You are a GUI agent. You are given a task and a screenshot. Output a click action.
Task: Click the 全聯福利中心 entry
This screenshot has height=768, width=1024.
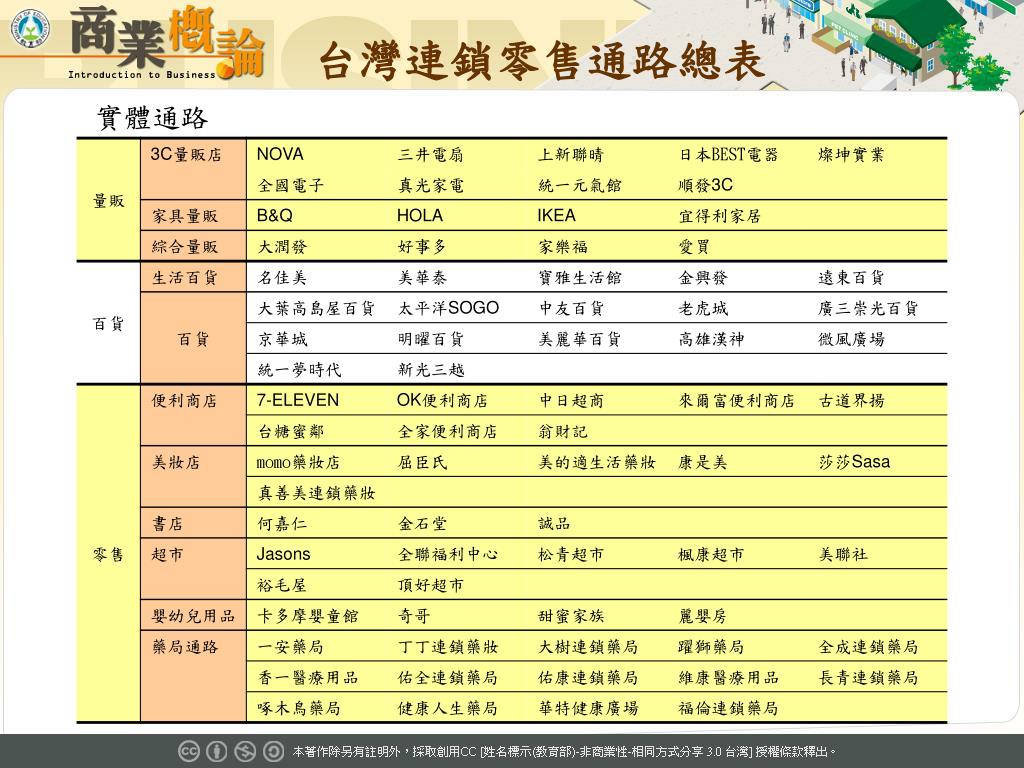[x=448, y=554]
